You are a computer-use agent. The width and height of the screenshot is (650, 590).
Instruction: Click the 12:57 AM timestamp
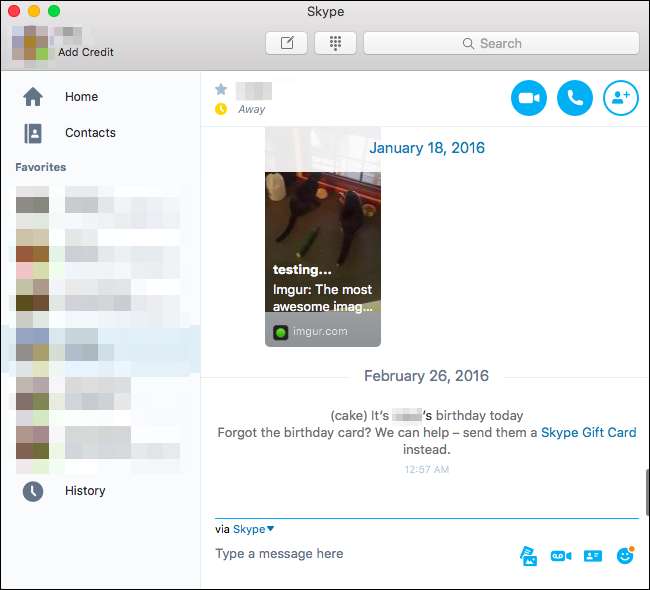click(427, 469)
